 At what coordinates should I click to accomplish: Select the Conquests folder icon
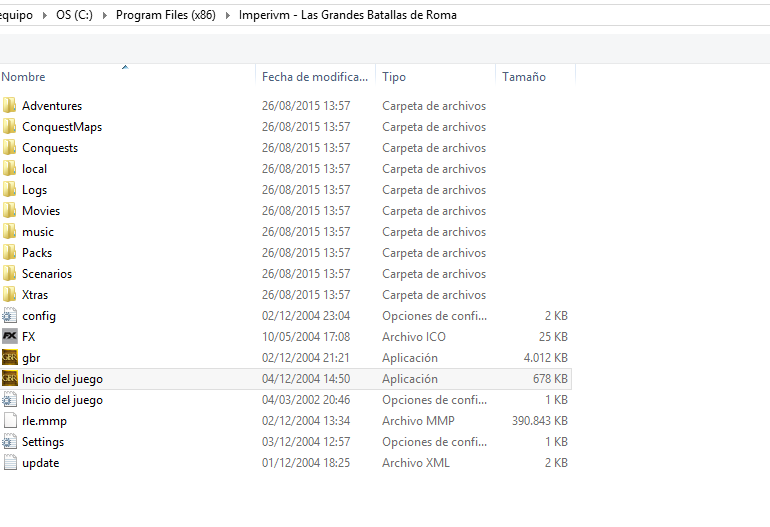point(9,147)
